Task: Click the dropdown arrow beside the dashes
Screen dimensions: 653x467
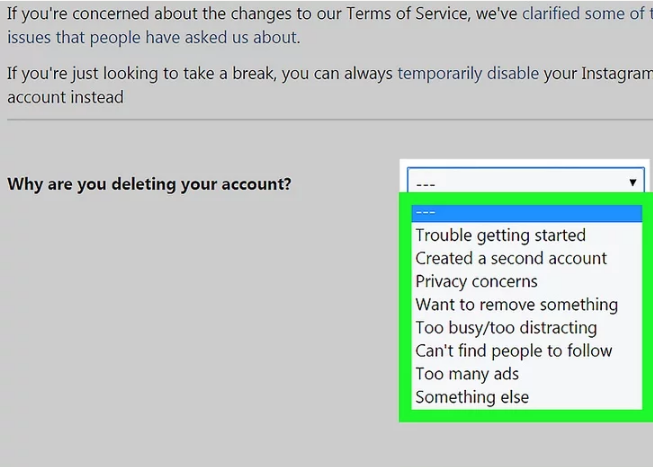Action: [x=633, y=182]
